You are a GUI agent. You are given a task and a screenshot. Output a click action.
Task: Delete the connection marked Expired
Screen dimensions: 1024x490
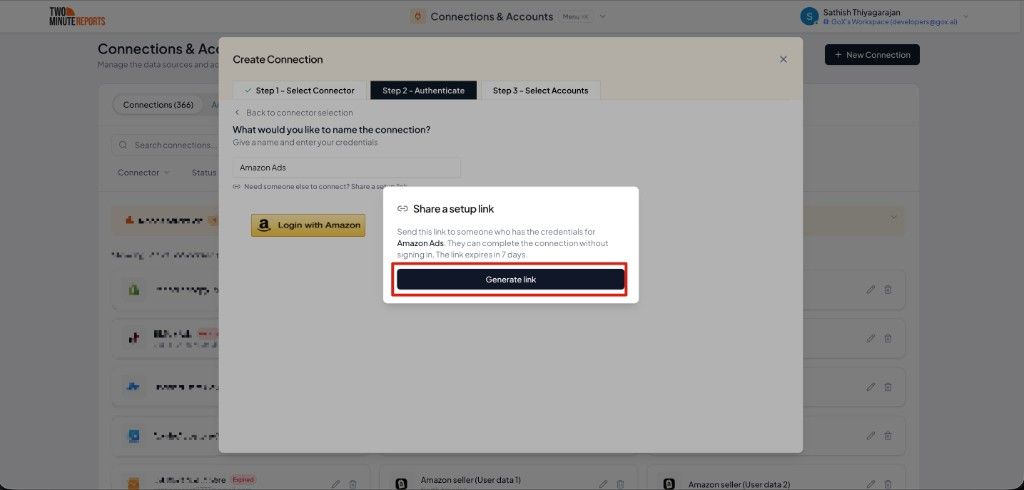click(x=353, y=484)
